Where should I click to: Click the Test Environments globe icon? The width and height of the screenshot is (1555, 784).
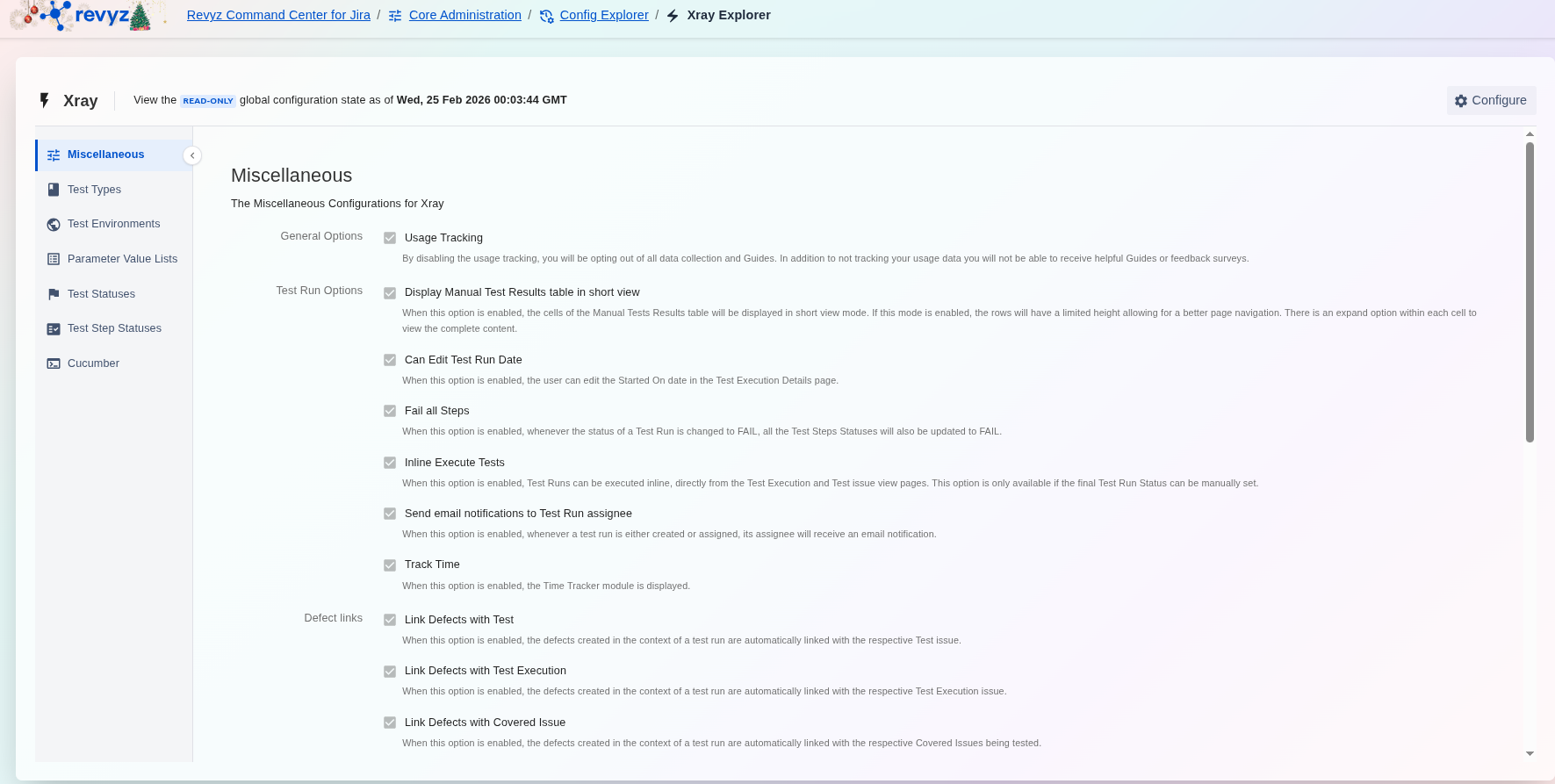tap(54, 224)
